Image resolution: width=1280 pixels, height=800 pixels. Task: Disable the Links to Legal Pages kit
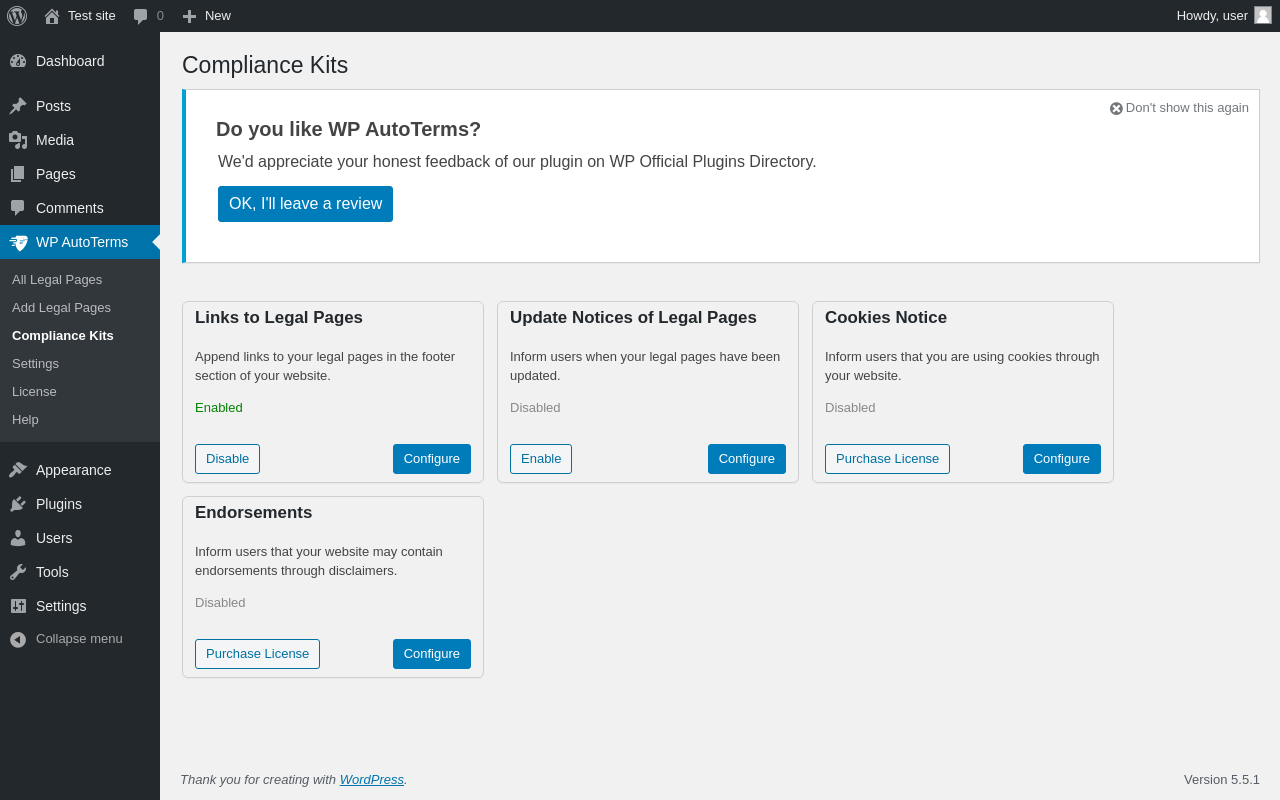click(227, 459)
